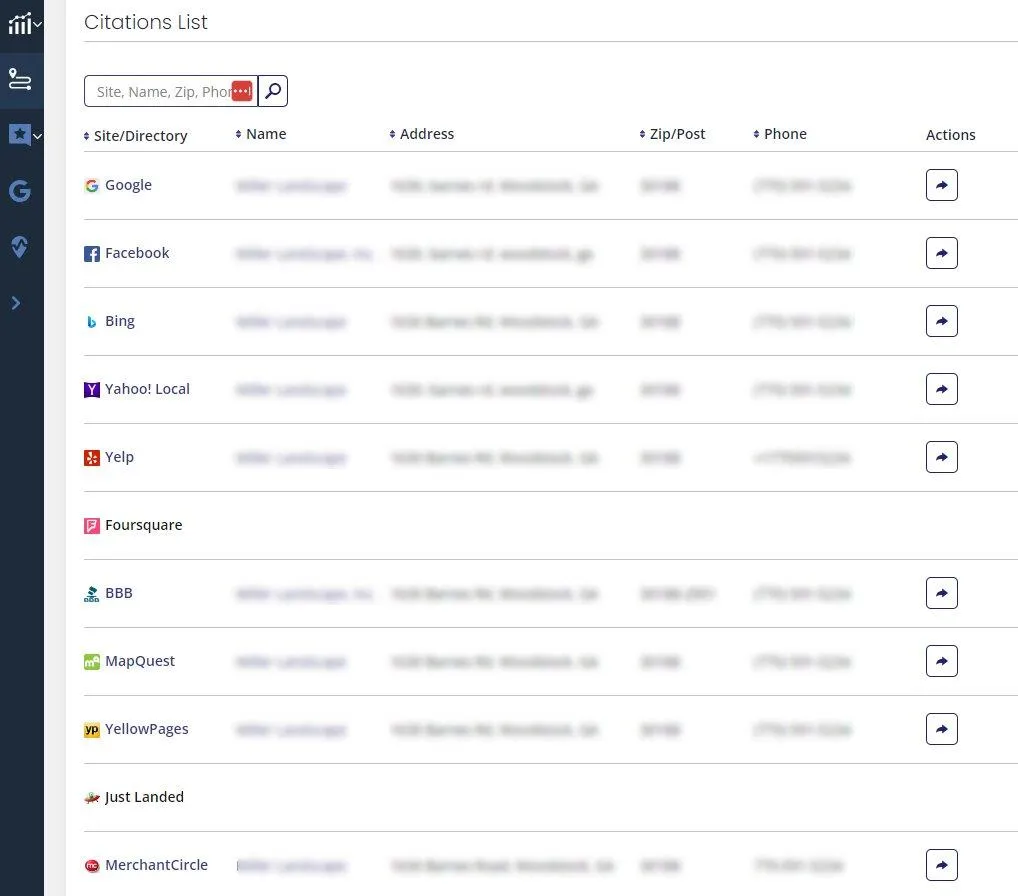Image resolution: width=1018 pixels, height=896 pixels.
Task: Open the reports chart icon in sidebar
Action: (19, 24)
